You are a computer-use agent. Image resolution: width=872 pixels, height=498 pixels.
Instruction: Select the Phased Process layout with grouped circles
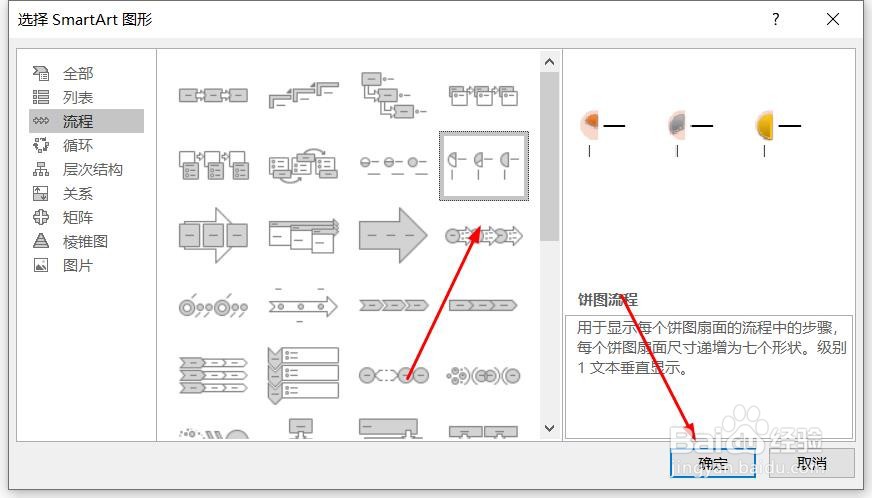pos(483,376)
